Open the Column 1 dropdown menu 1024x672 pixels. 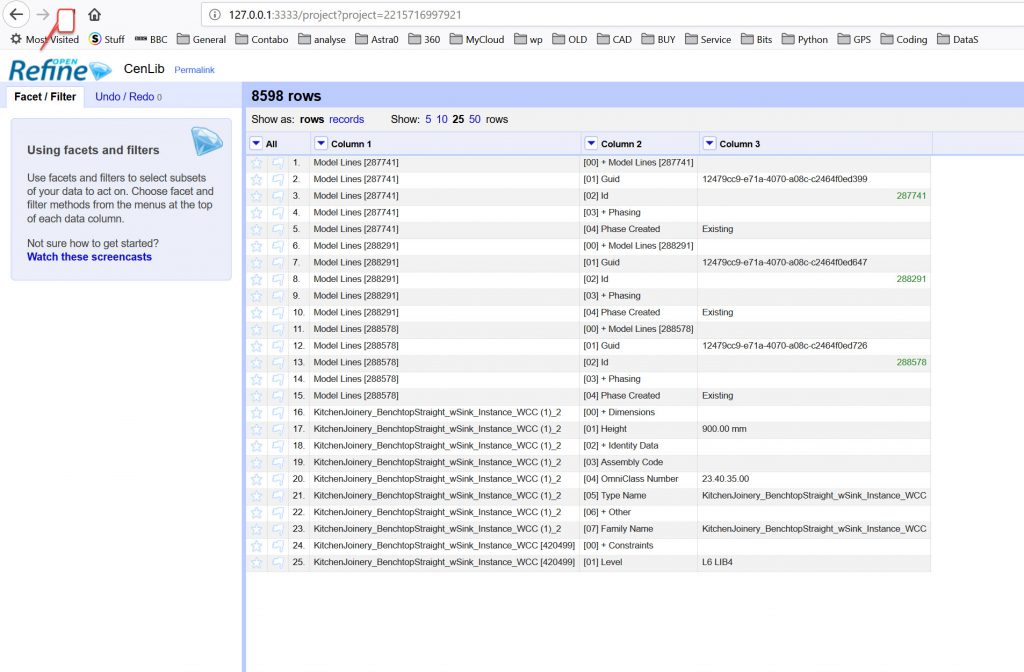pyautogui.click(x=320, y=144)
